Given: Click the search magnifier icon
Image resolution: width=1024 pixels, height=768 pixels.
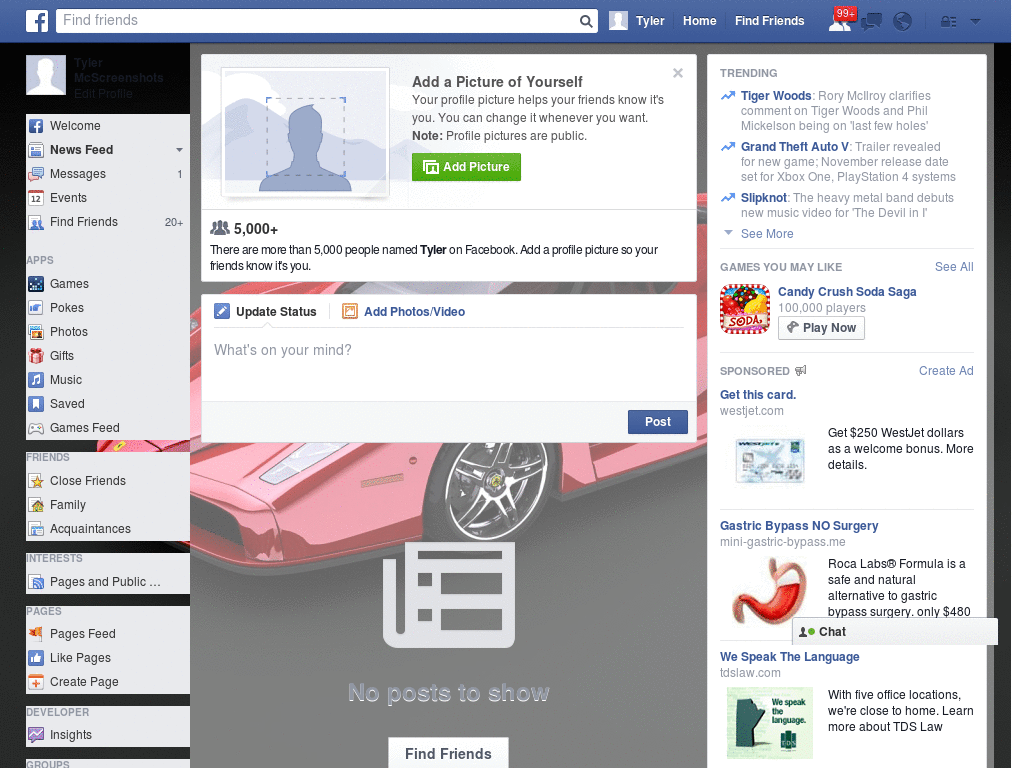Looking at the screenshot, I should 586,21.
